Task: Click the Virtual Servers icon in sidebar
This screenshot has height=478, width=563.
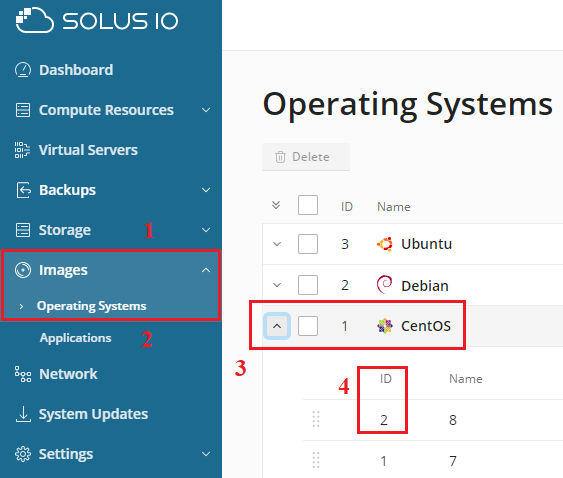Action: point(22,150)
